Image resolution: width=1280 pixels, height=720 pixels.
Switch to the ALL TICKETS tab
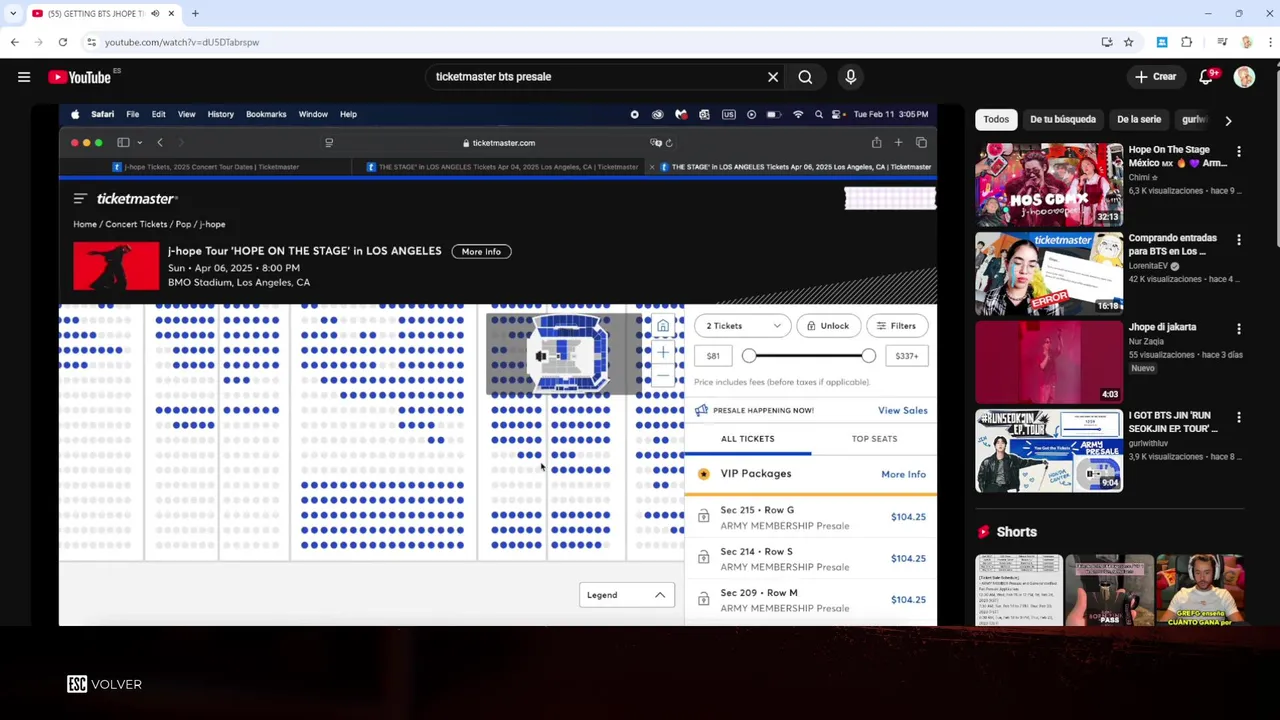point(747,439)
